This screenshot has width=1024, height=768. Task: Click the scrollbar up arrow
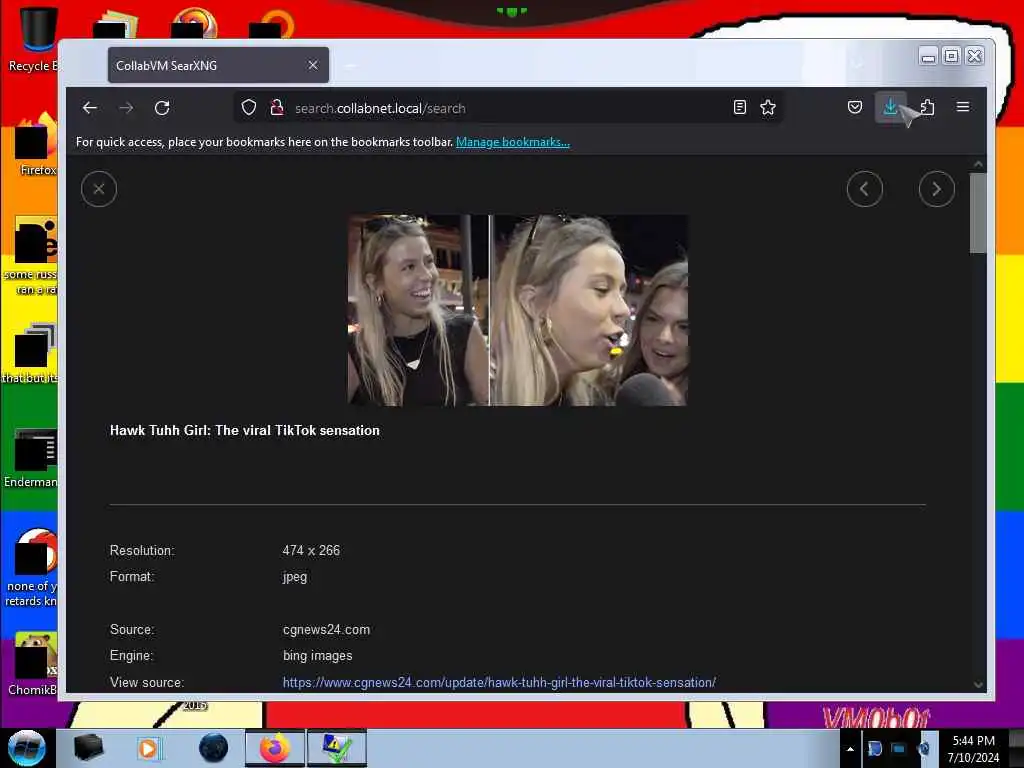pyautogui.click(x=978, y=165)
